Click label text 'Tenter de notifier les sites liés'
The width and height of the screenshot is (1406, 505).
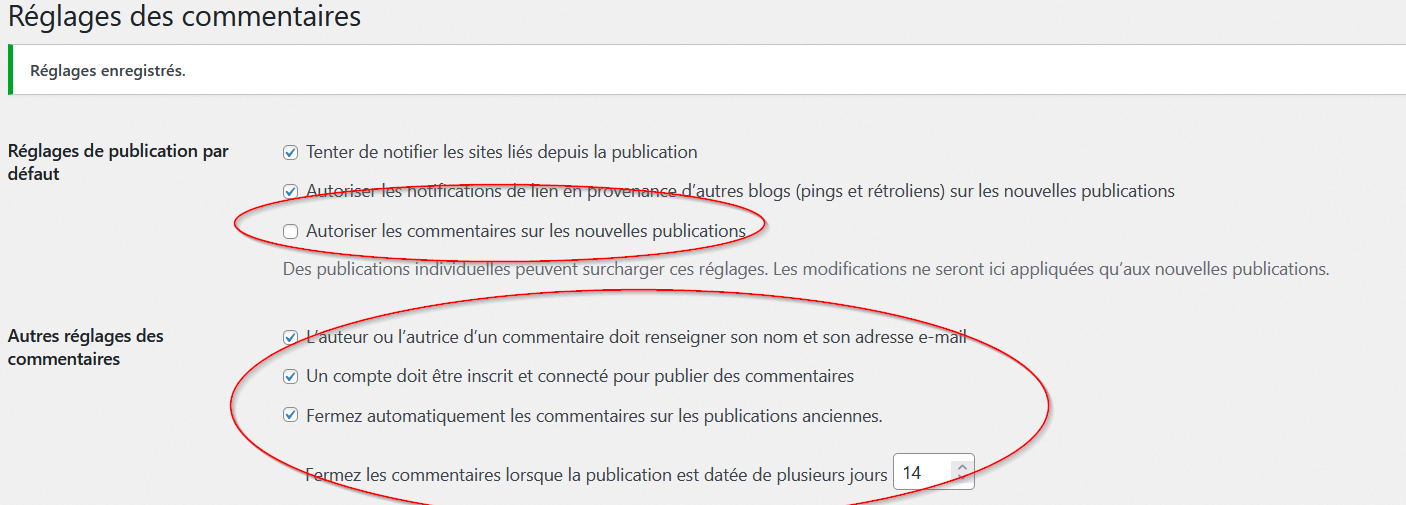pyautogui.click(x=502, y=153)
